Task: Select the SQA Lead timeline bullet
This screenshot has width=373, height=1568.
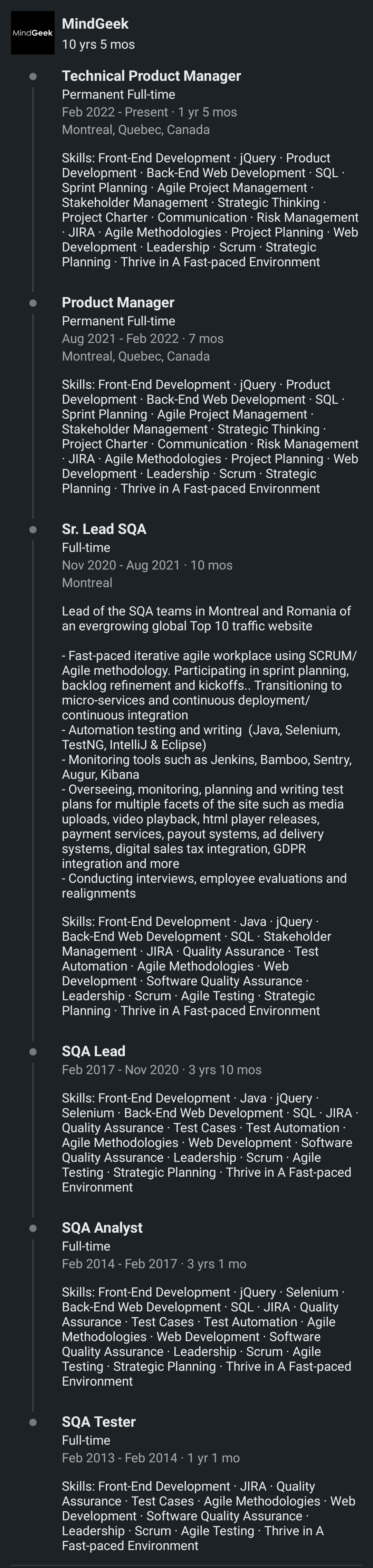Action: [33, 1051]
